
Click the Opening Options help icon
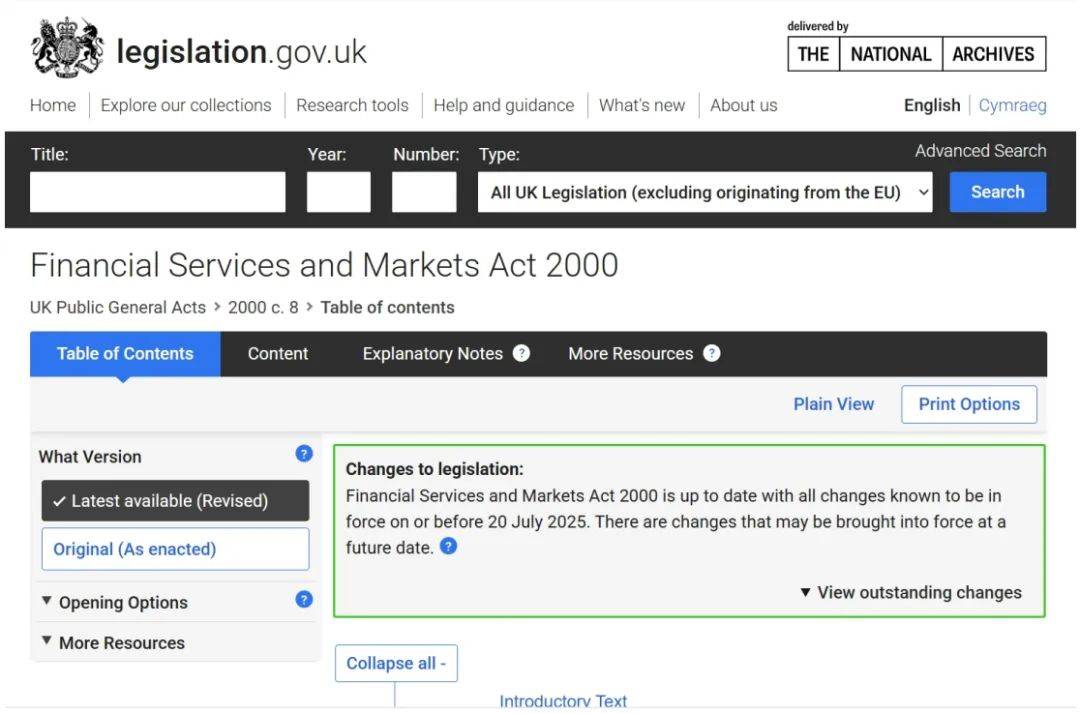[304, 599]
